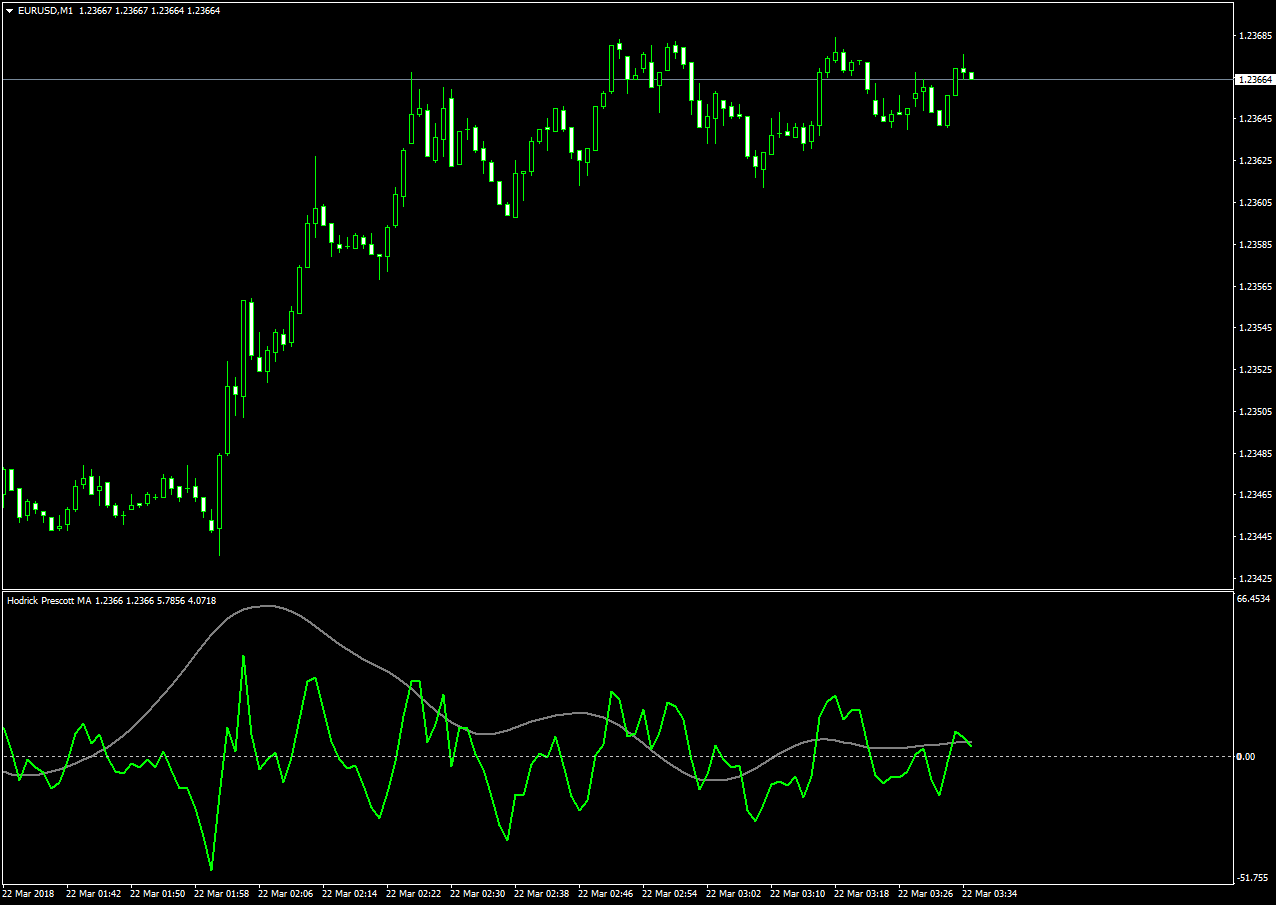Click the 1.23485 price scale label
The height and width of the screenshot is (905, 1276).
1254,454
